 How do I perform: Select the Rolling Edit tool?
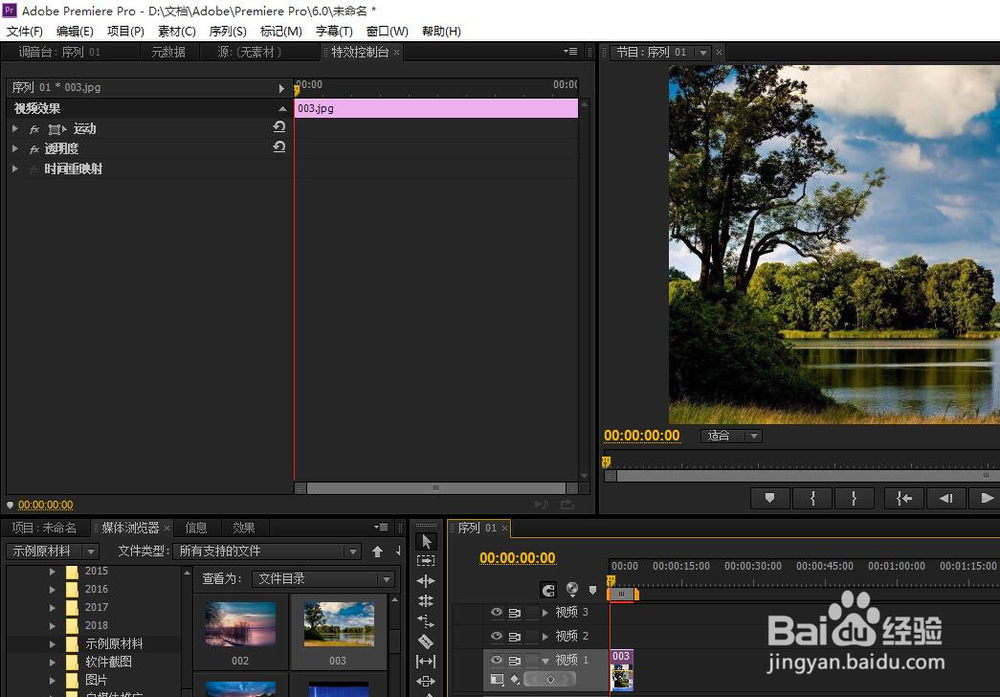426,601
